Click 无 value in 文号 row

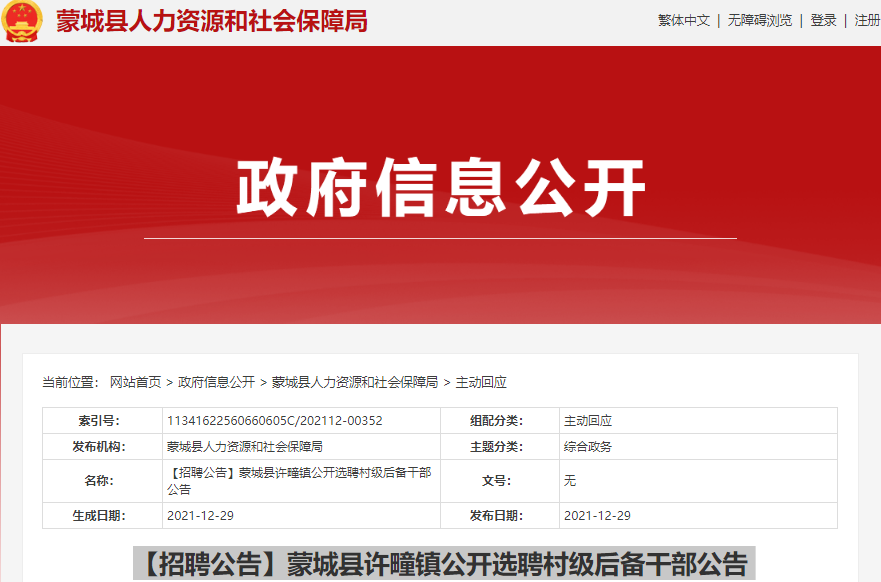click(570, 481)
